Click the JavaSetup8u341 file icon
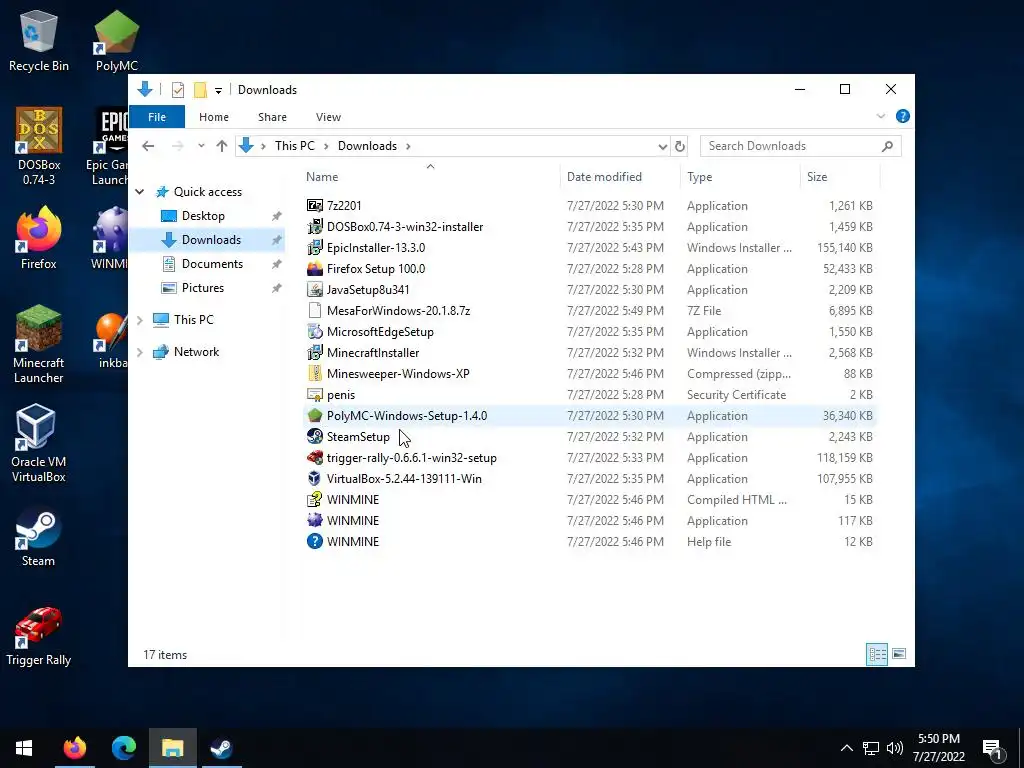 (315, 289)
